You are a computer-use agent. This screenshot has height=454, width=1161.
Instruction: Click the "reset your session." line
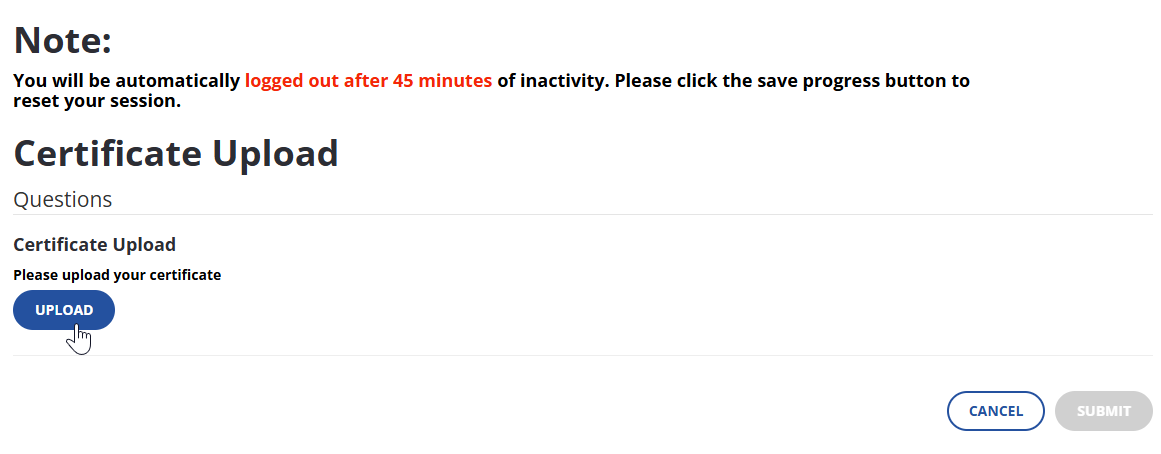(x=96, y=101)
